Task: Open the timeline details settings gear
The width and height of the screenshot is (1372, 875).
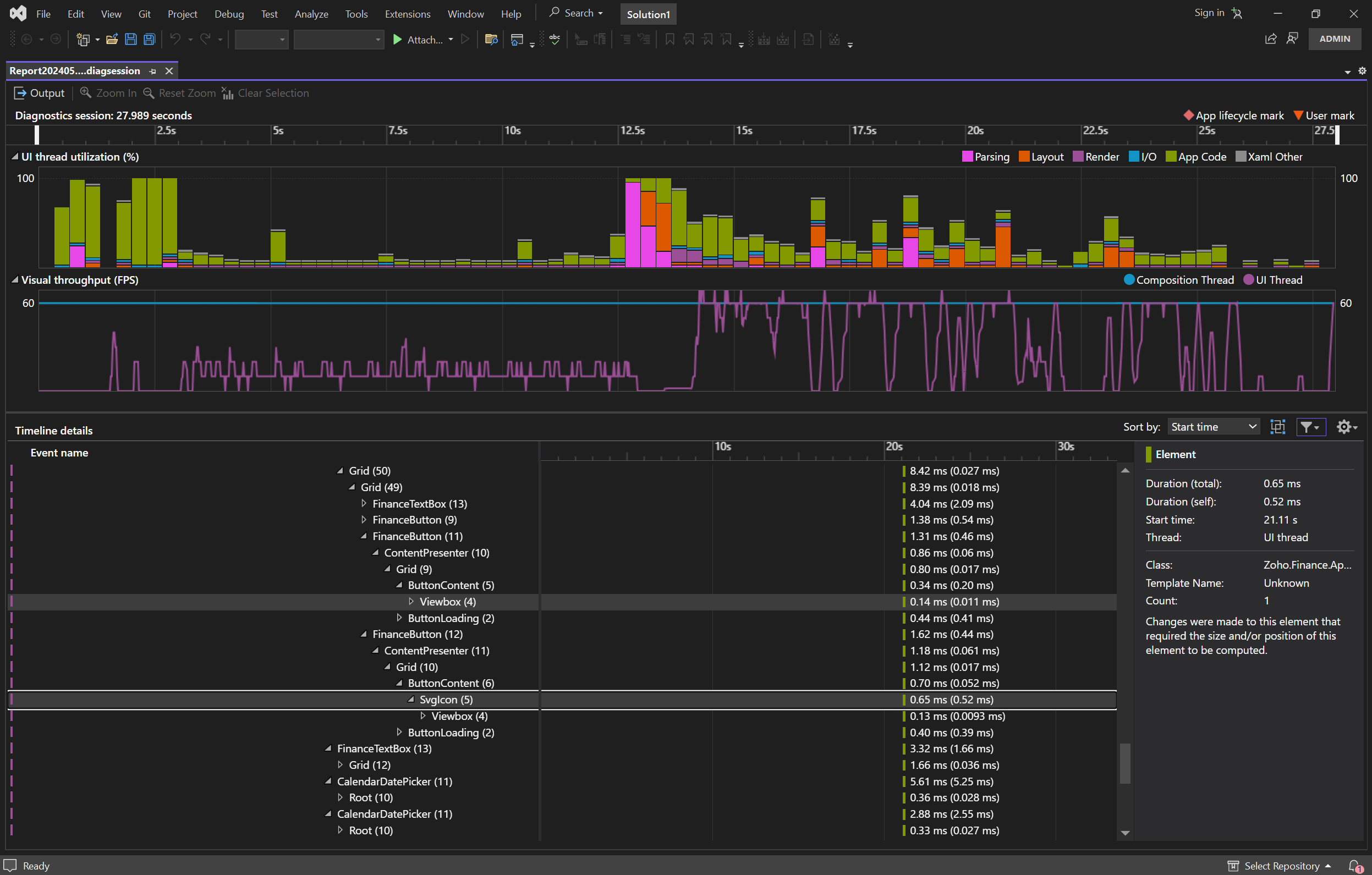Action: [1343, 427]
